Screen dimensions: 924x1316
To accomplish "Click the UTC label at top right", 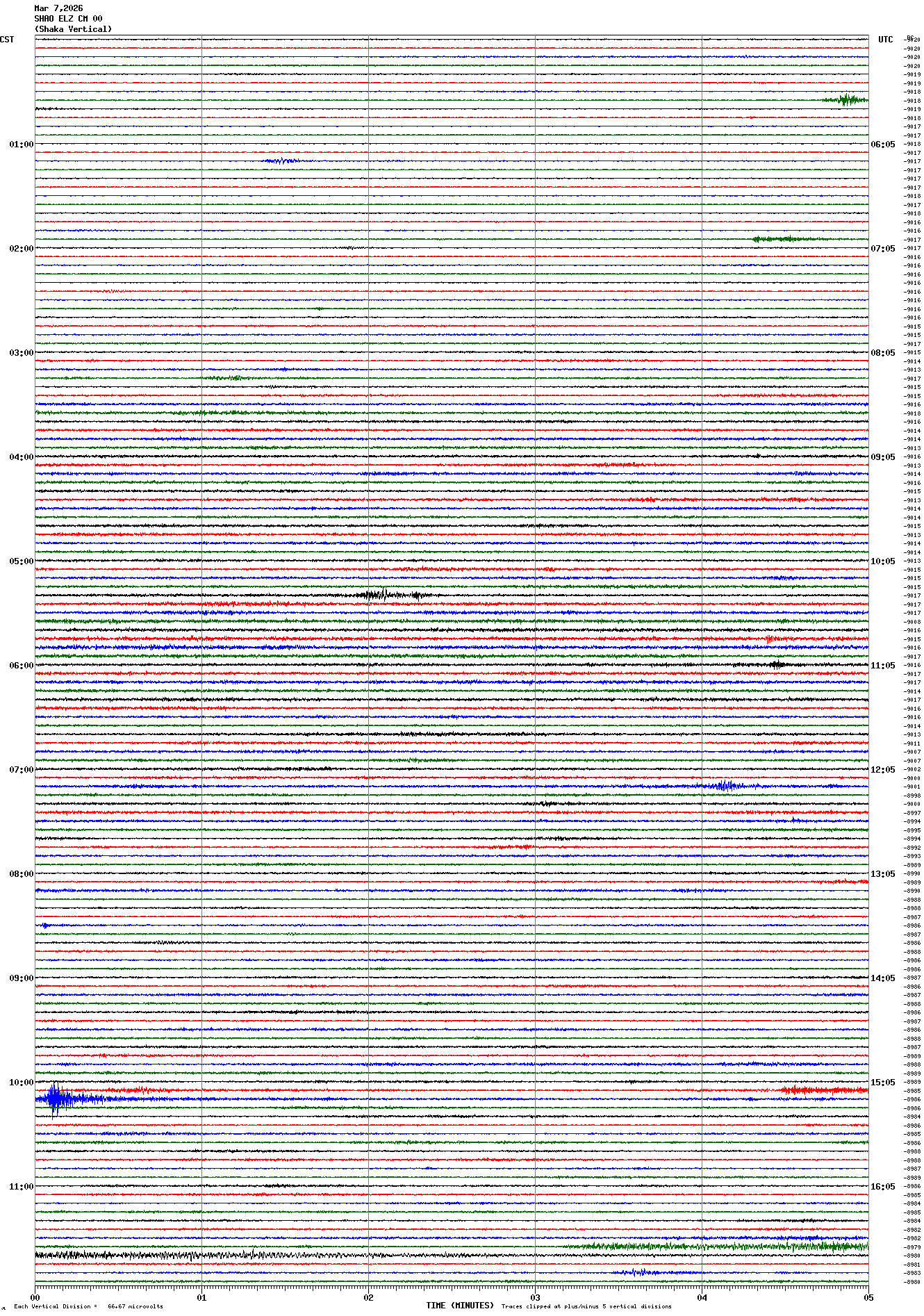I will click(x=885, y=40).
